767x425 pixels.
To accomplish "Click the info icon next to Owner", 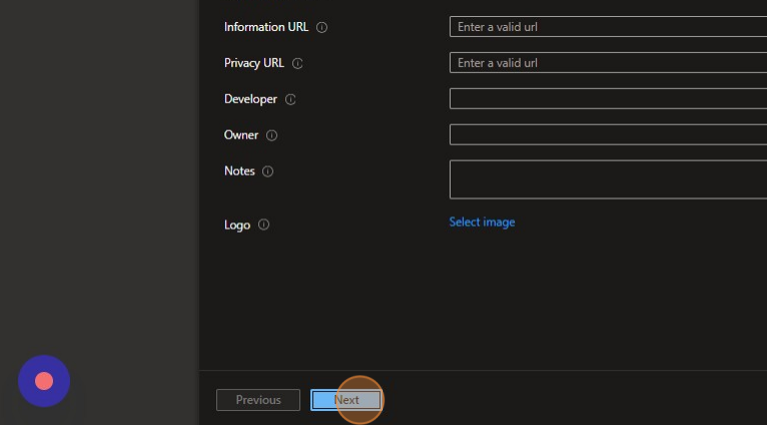I will [x=271, y=136].
